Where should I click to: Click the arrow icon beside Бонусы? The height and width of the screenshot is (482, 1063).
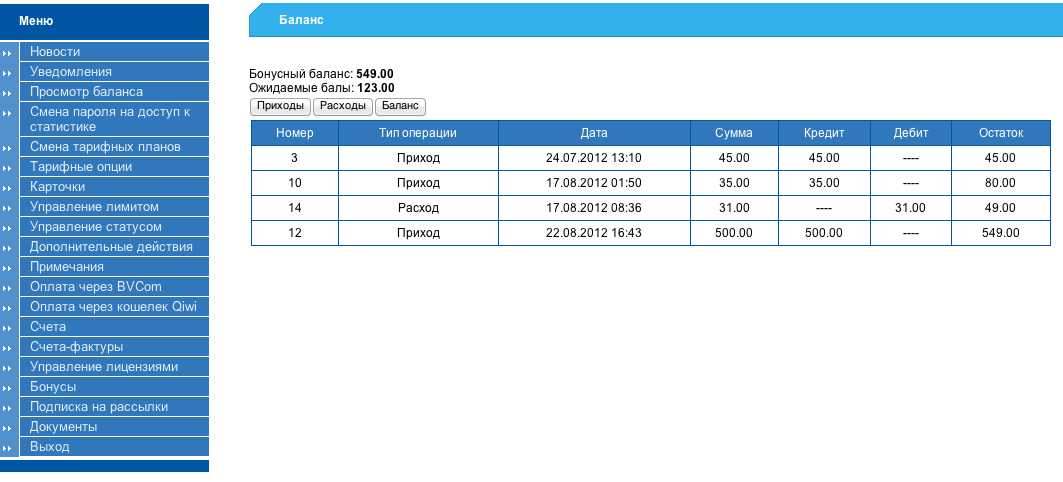(8, 387)
